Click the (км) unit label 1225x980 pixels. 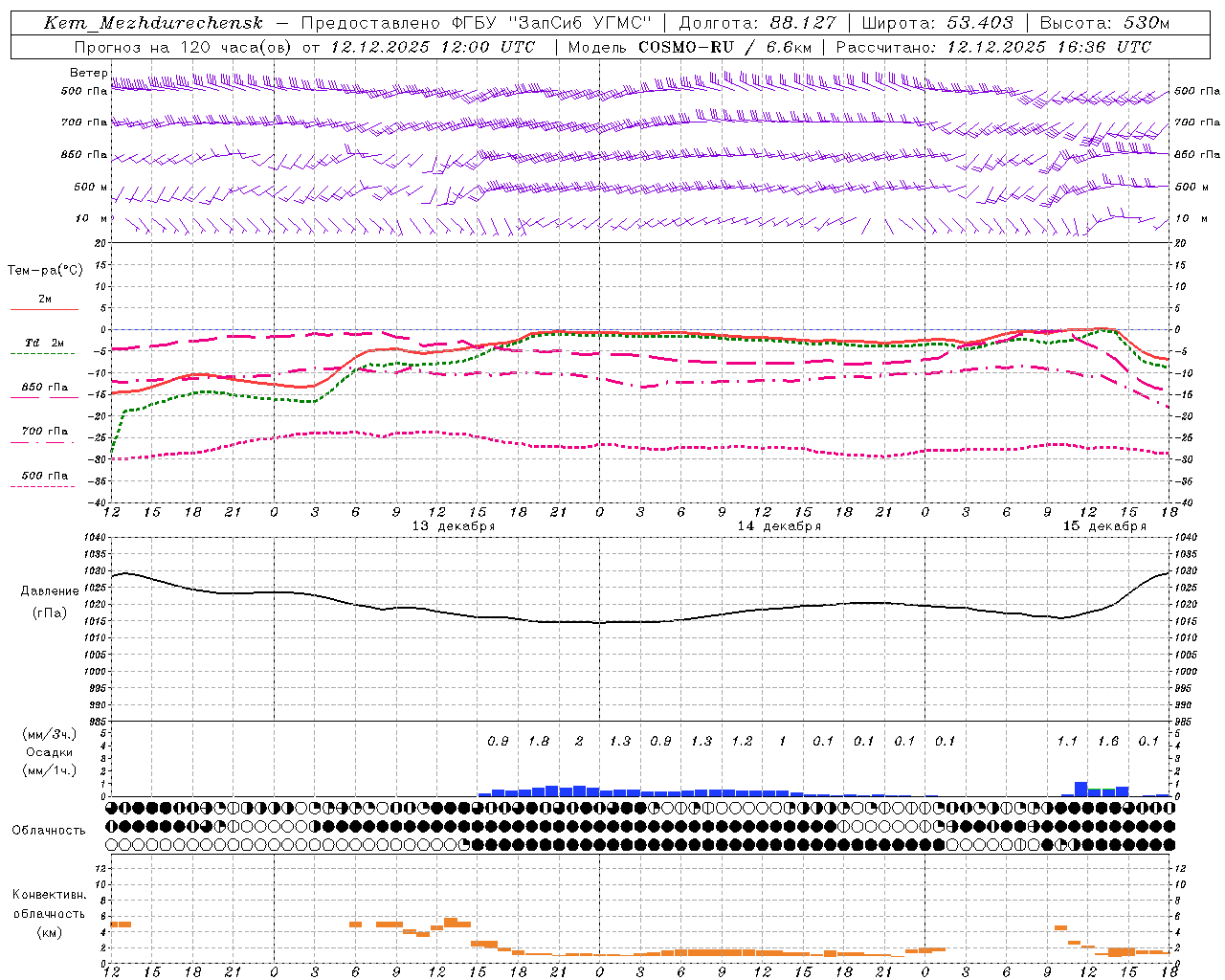click(49, 932)
